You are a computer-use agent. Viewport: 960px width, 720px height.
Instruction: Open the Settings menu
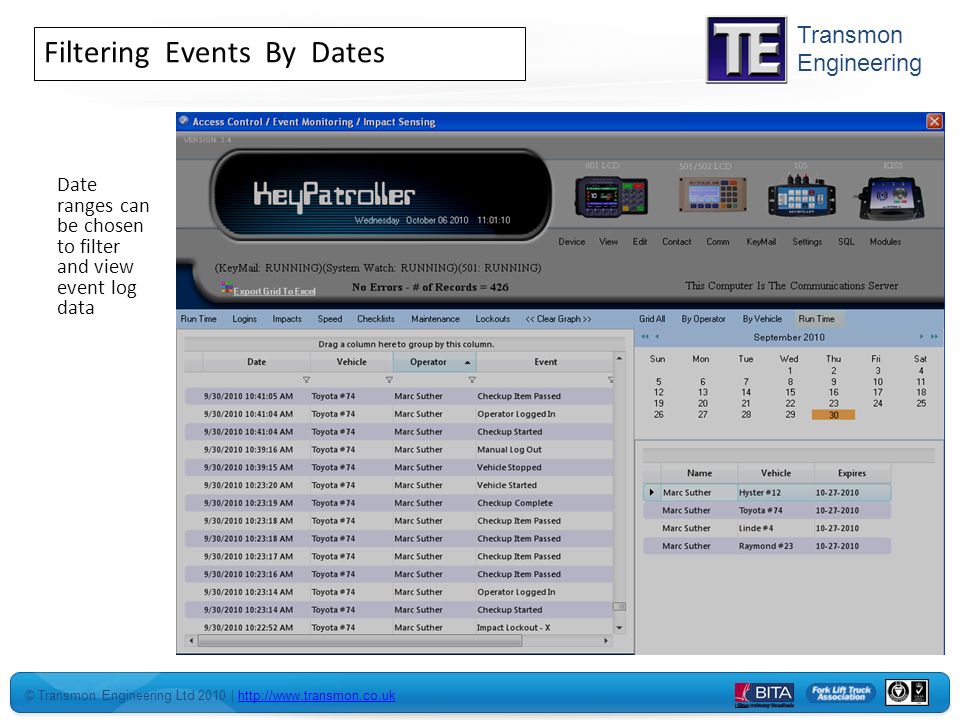pos(807,242)
